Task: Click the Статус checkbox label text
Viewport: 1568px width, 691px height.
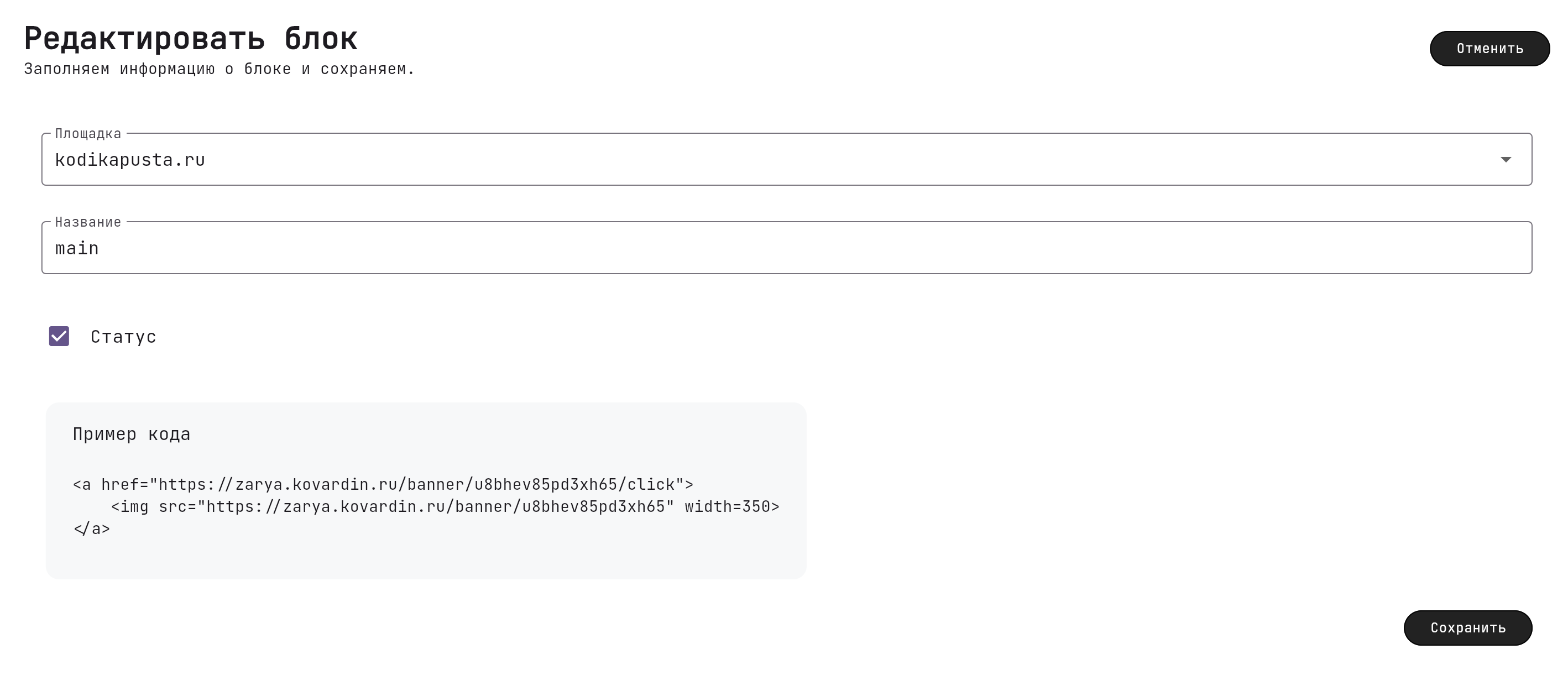Action: tap(123, 337)
